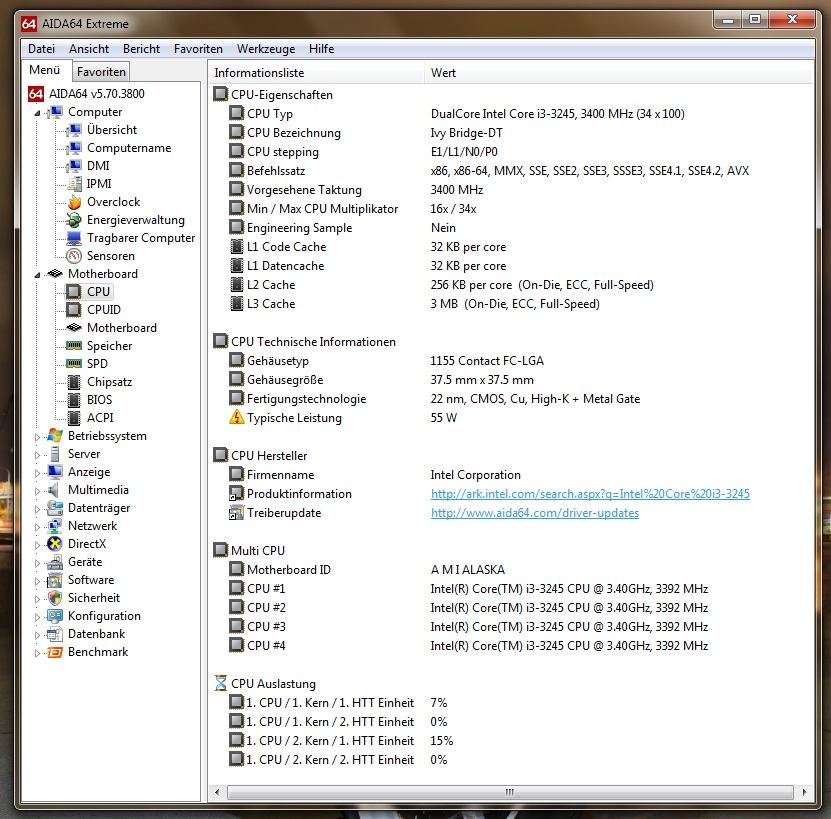Expand the Betriebssystem node
The width and height of the screenshot is (831, 819).
point(37,437)
